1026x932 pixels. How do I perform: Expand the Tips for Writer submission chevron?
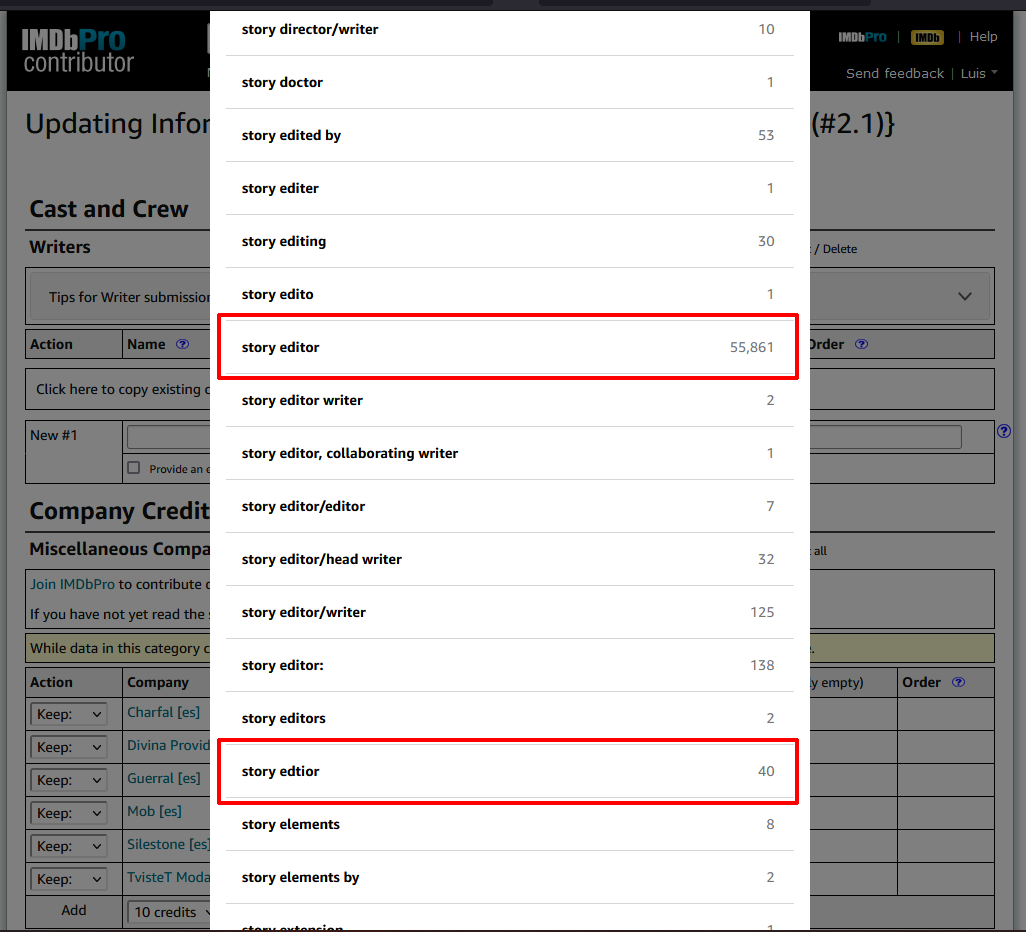[x=964, y=297]
